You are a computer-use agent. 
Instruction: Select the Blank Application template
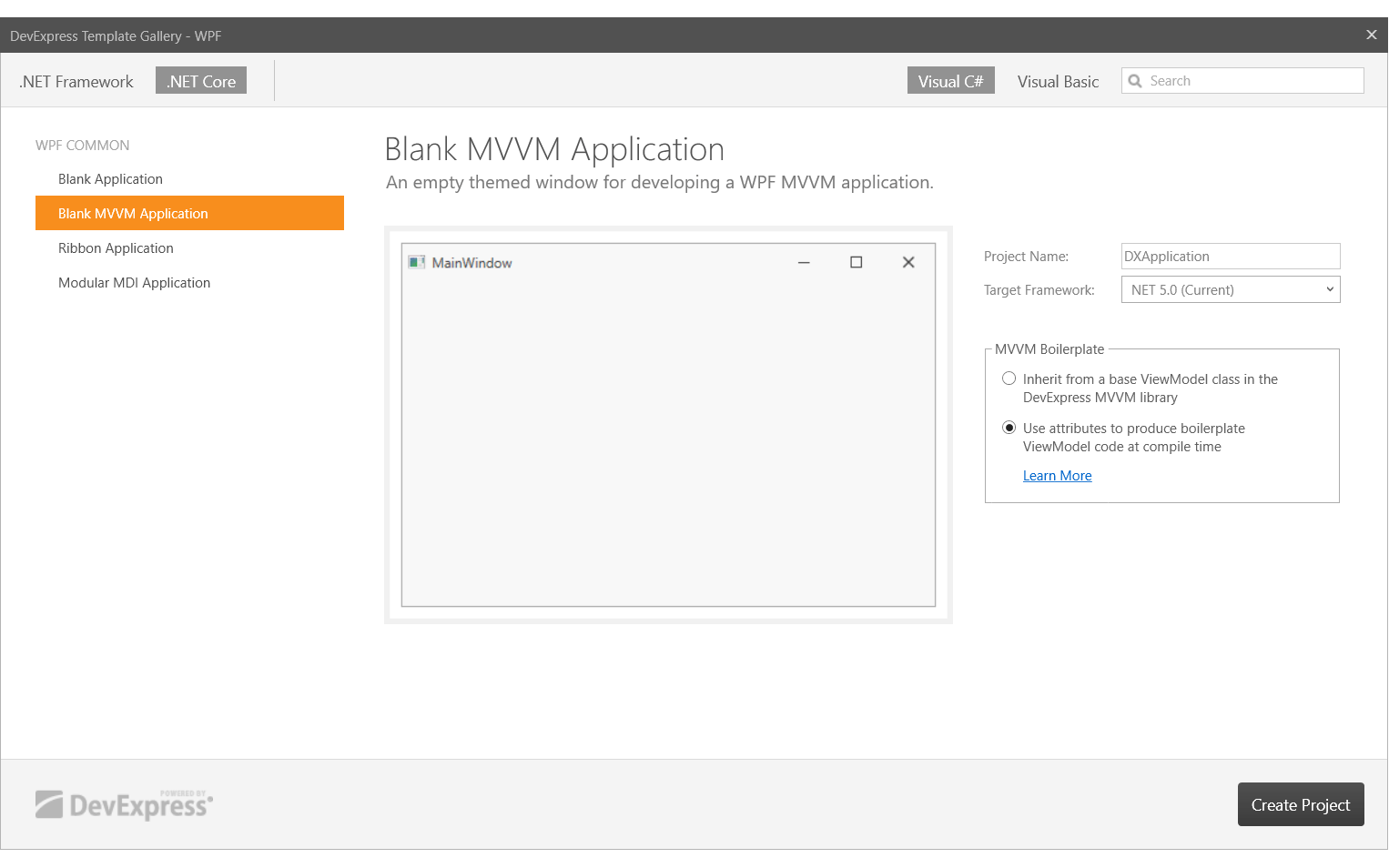[x=110, y=178]
